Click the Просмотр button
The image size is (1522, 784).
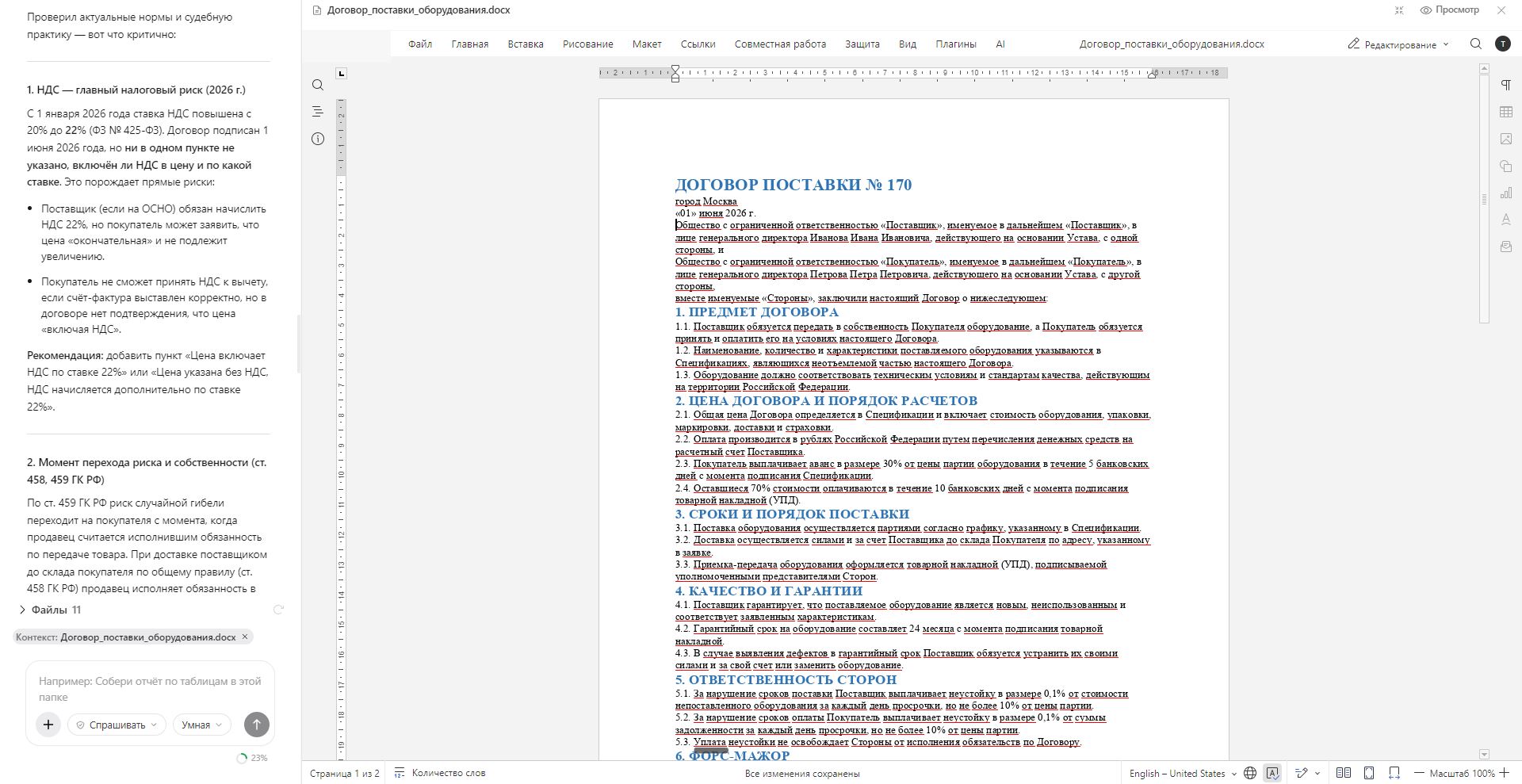coord(1449,10)
